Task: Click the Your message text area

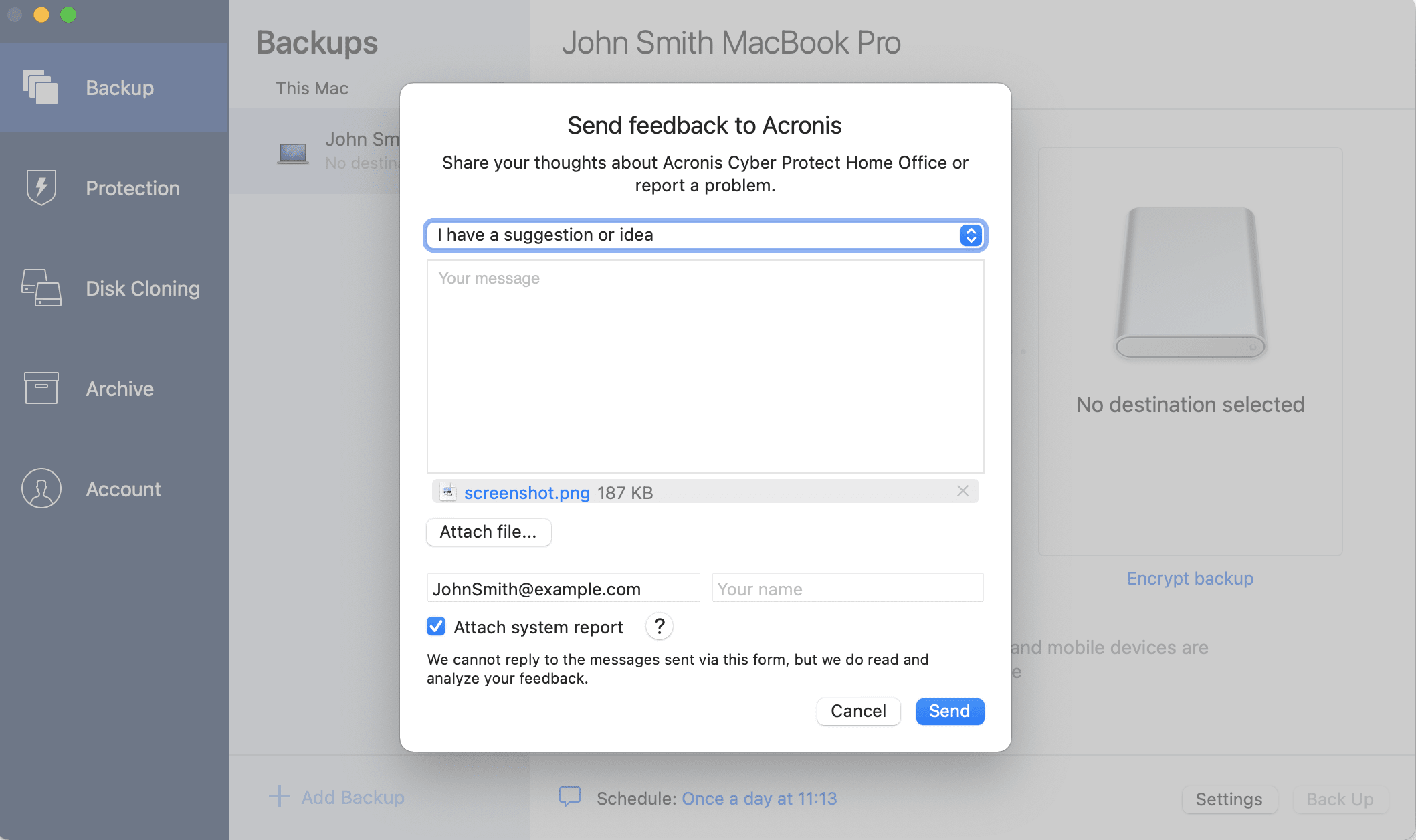Action: [x=705, y=366]
